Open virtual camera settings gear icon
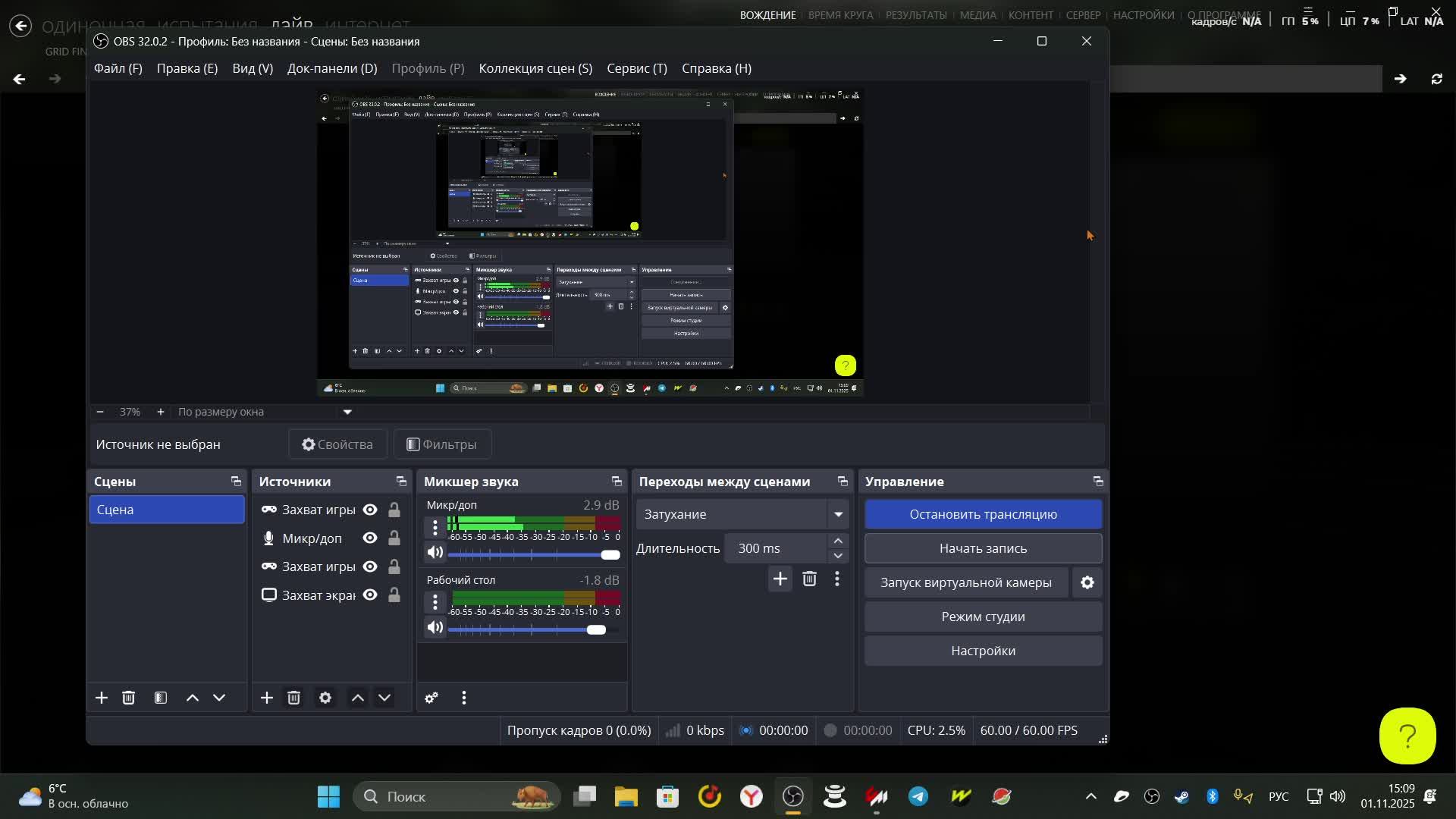The image size is (1456, 819). (1087, 582)
